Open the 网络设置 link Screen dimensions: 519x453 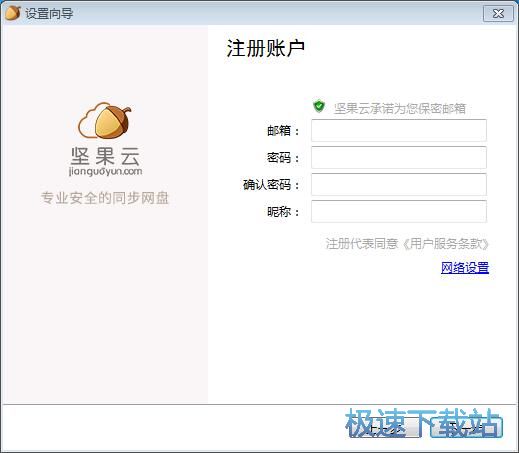click(x=465, y=268)
